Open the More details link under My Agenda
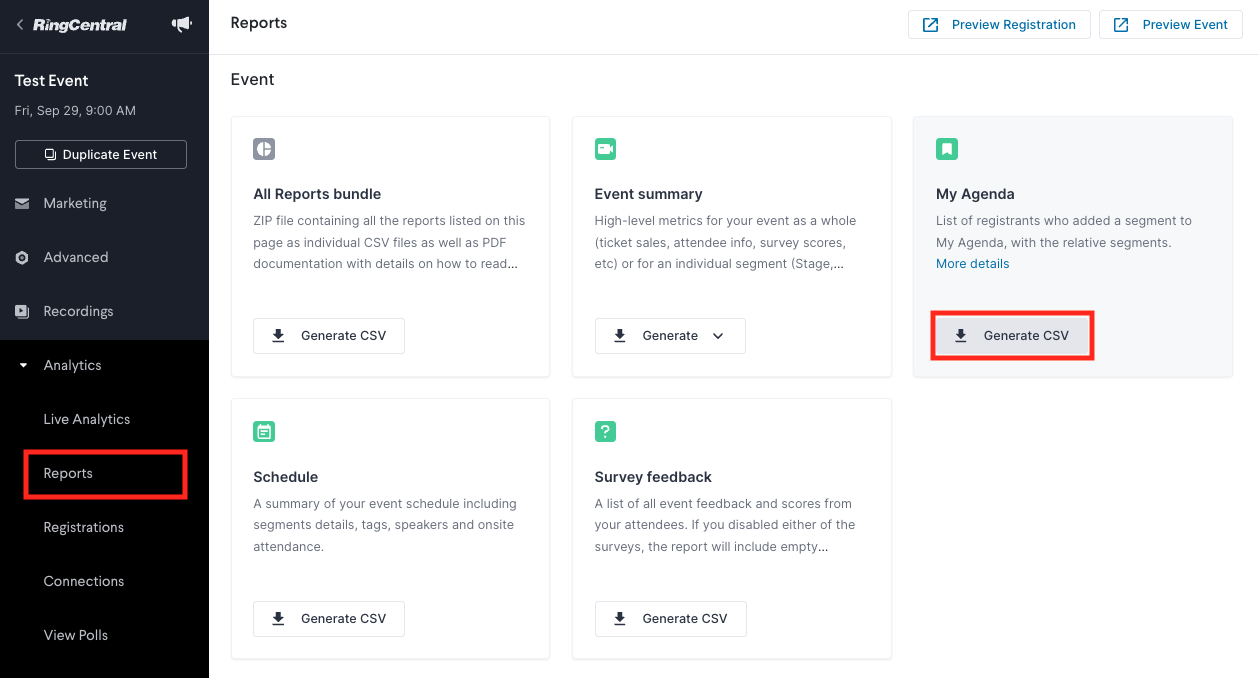This screenshot has height=678, width=1259. pyautogui.click(x=973, y=264)
